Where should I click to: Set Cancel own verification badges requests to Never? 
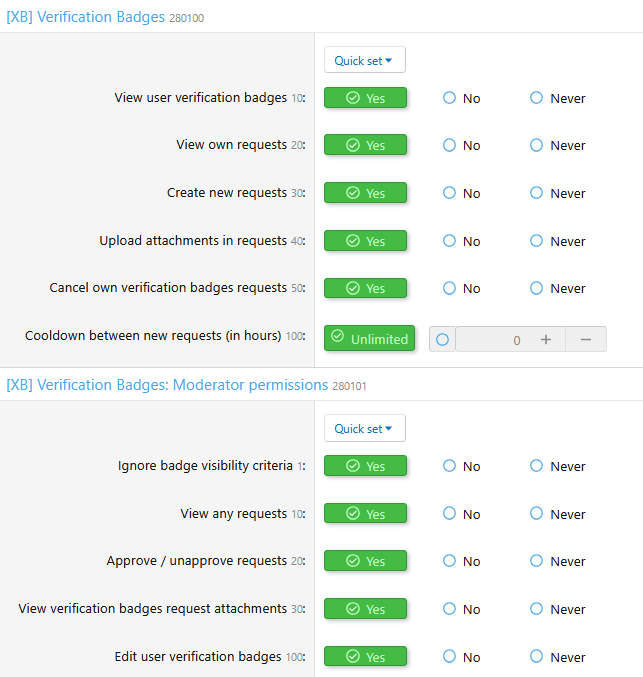point(557,288)
